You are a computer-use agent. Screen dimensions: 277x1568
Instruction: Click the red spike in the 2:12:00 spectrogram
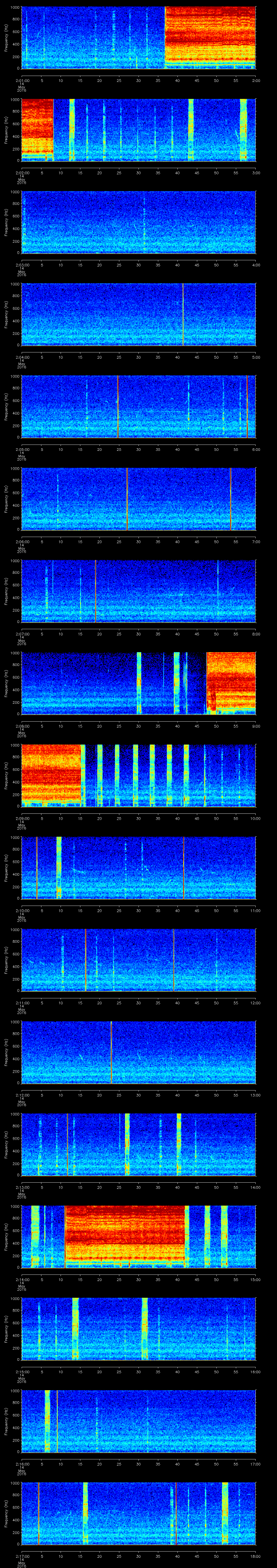click(111, 1052)
